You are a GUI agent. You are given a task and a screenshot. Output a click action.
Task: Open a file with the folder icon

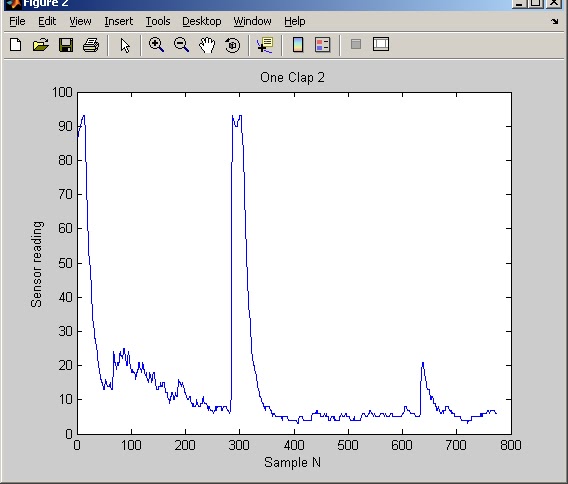41,45
